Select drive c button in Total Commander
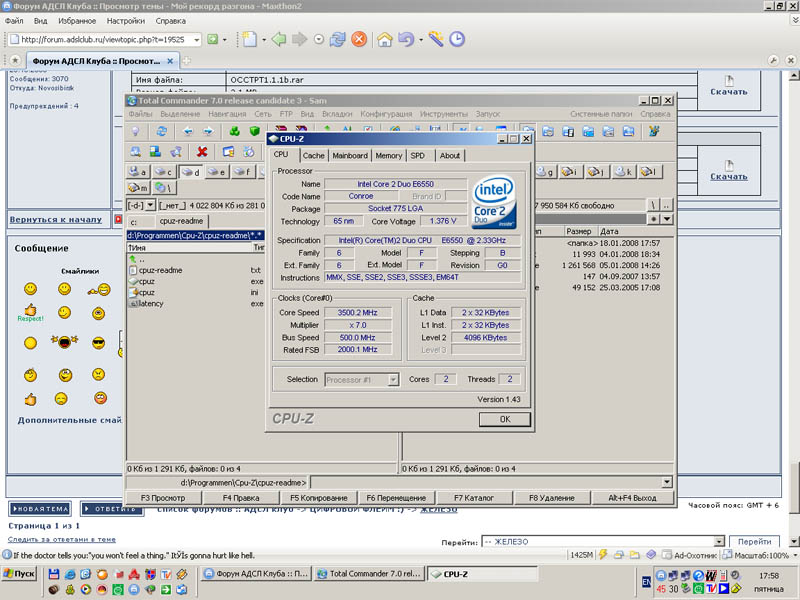Image resolution: width=800 pixels, height=600 pixels. tap(163, 172)
